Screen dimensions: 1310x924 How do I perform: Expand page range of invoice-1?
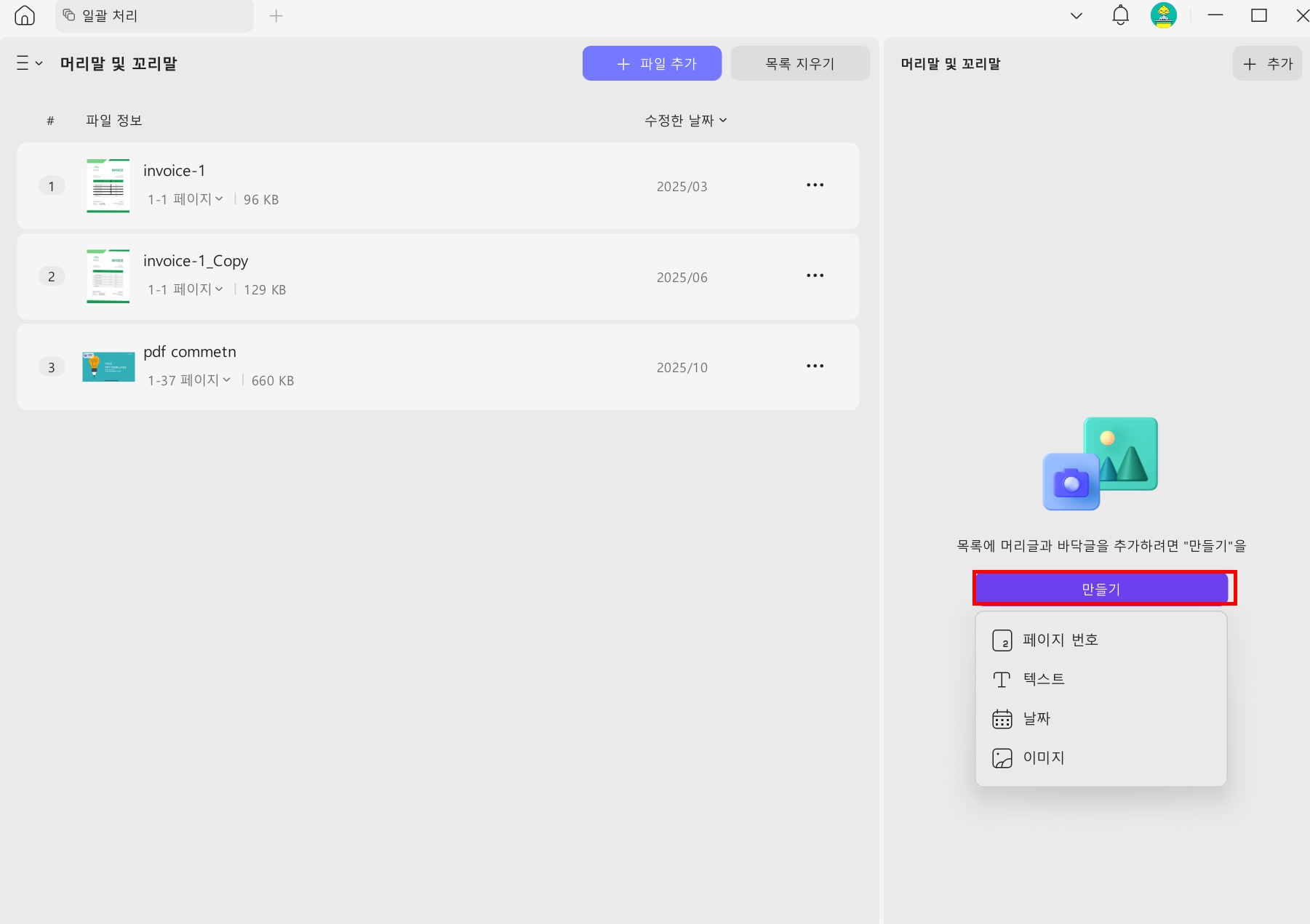(185, 199)
